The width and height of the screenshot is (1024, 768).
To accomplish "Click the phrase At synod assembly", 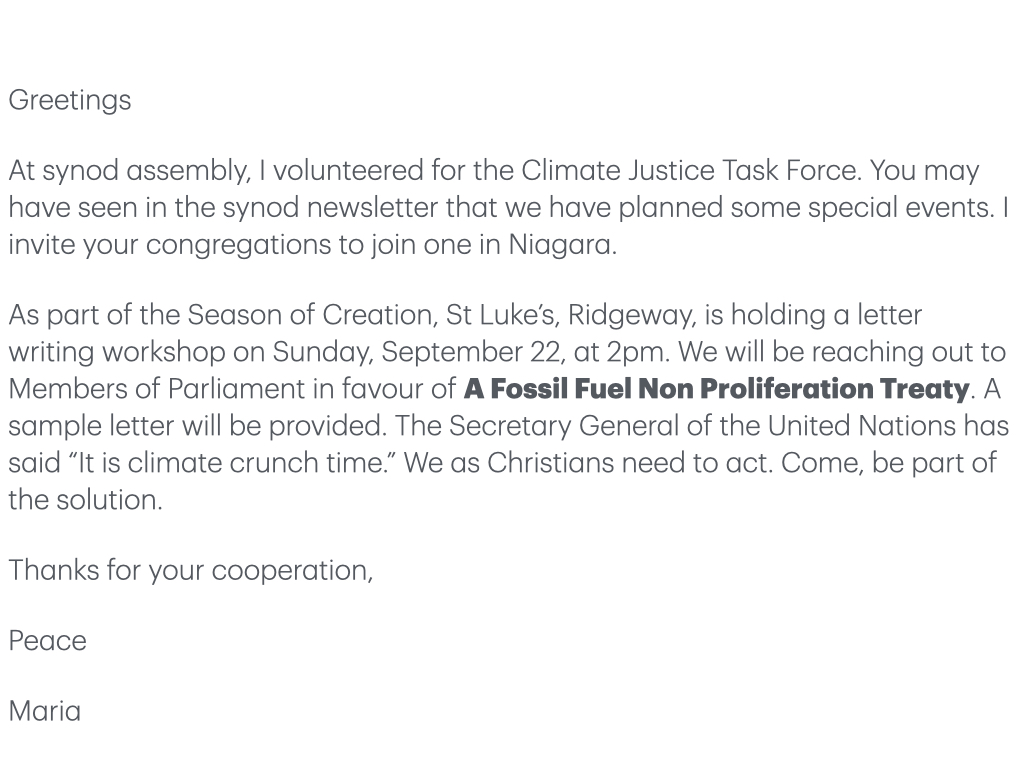I will tap(128, 171).
